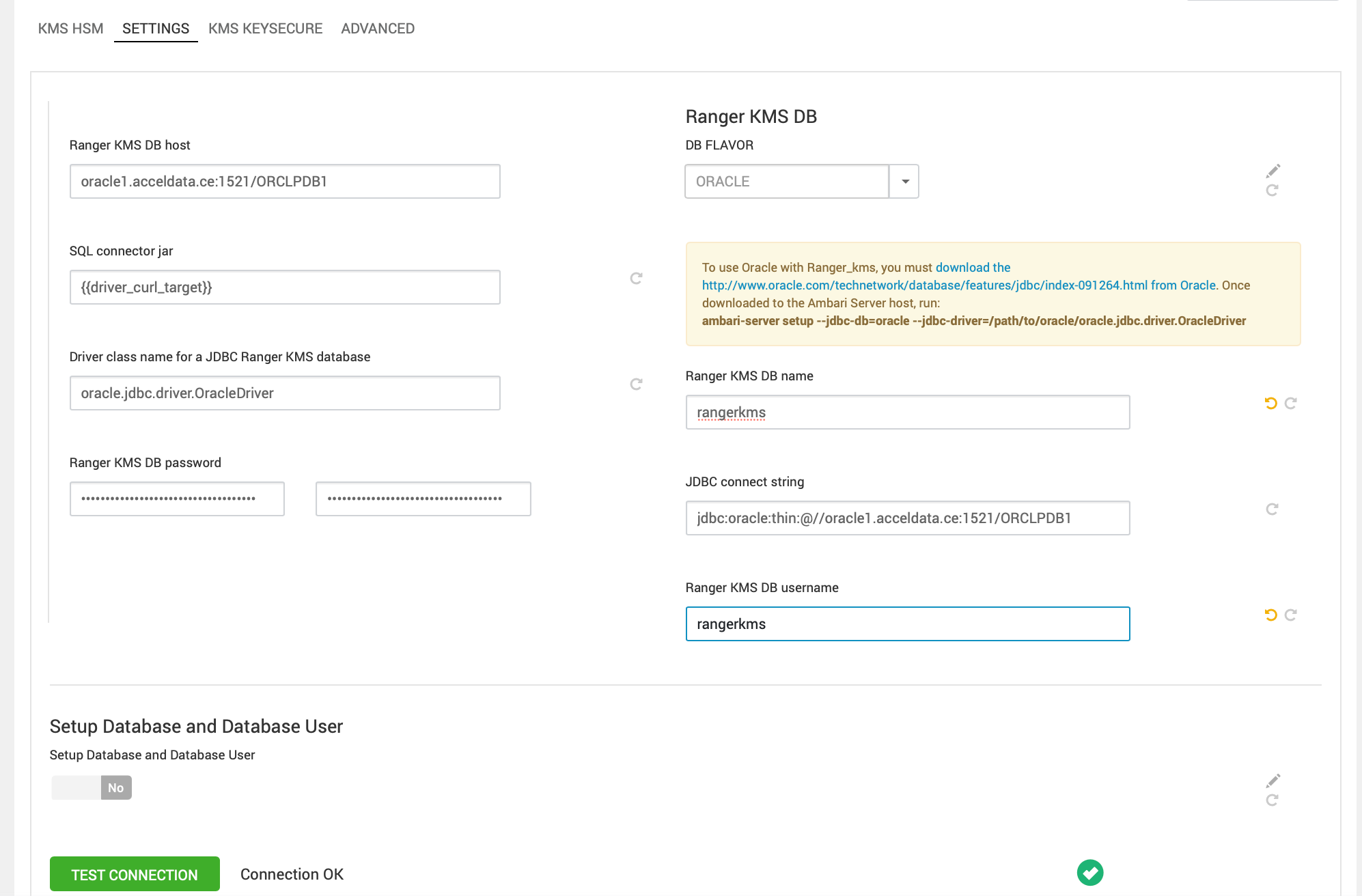Open the DB FLAVOR dropdown arrow

click(905, 182)
